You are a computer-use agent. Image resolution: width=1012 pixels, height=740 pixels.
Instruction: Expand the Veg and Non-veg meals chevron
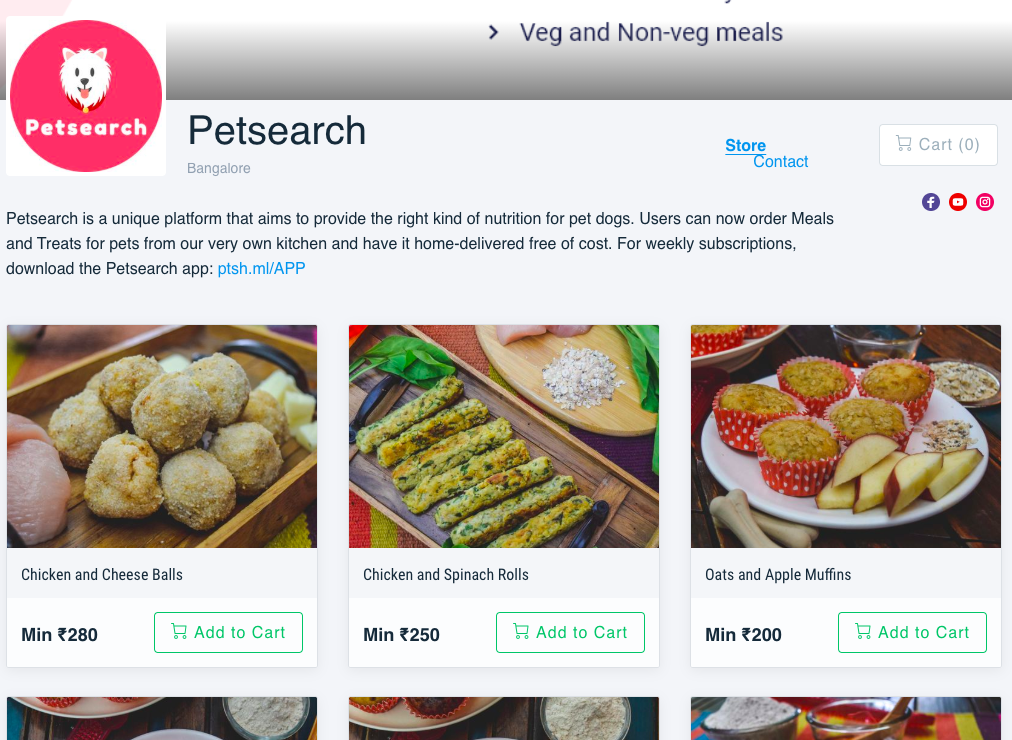pos(493,32)
